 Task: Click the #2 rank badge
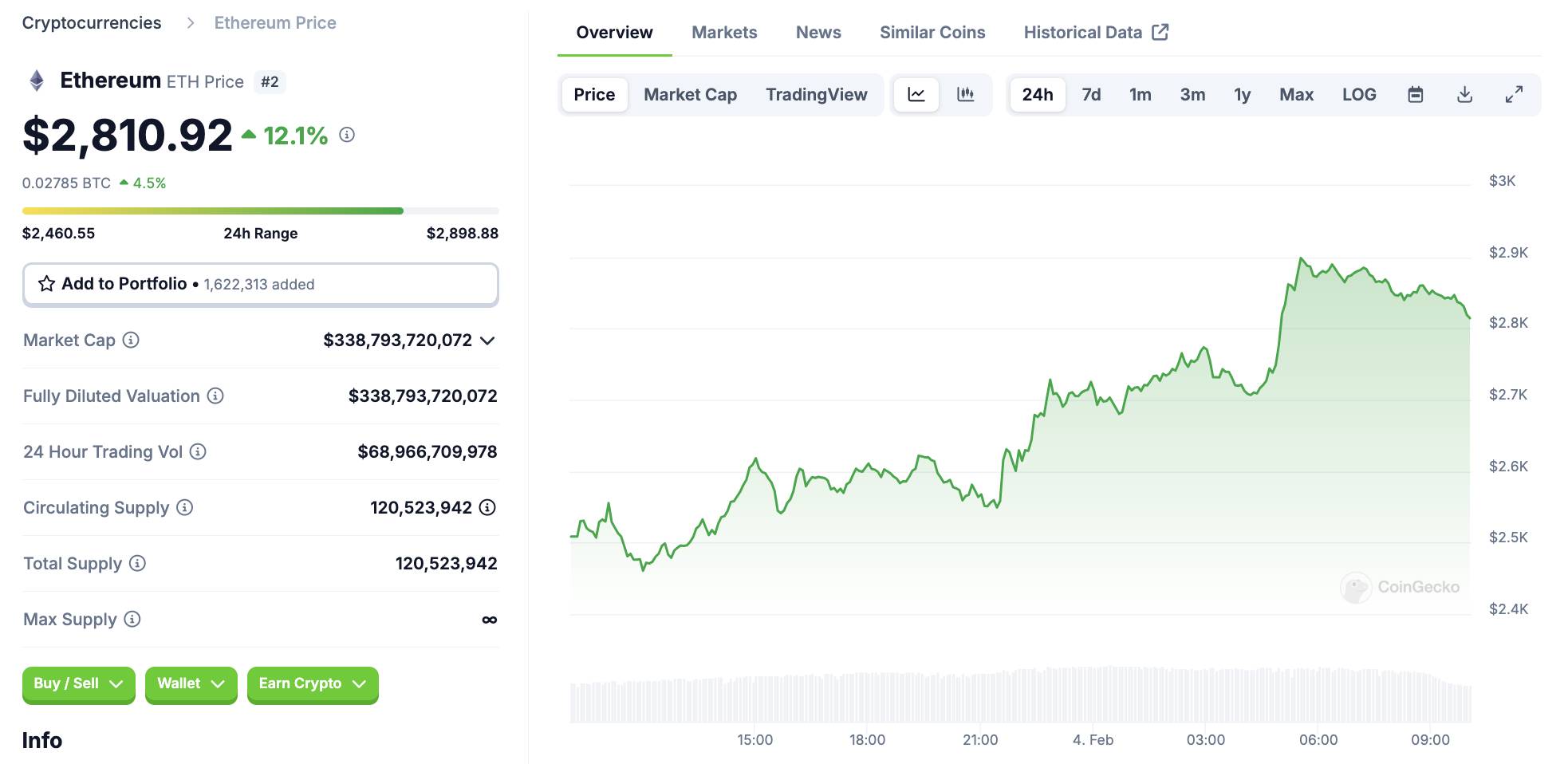click(x=270, y=81)
